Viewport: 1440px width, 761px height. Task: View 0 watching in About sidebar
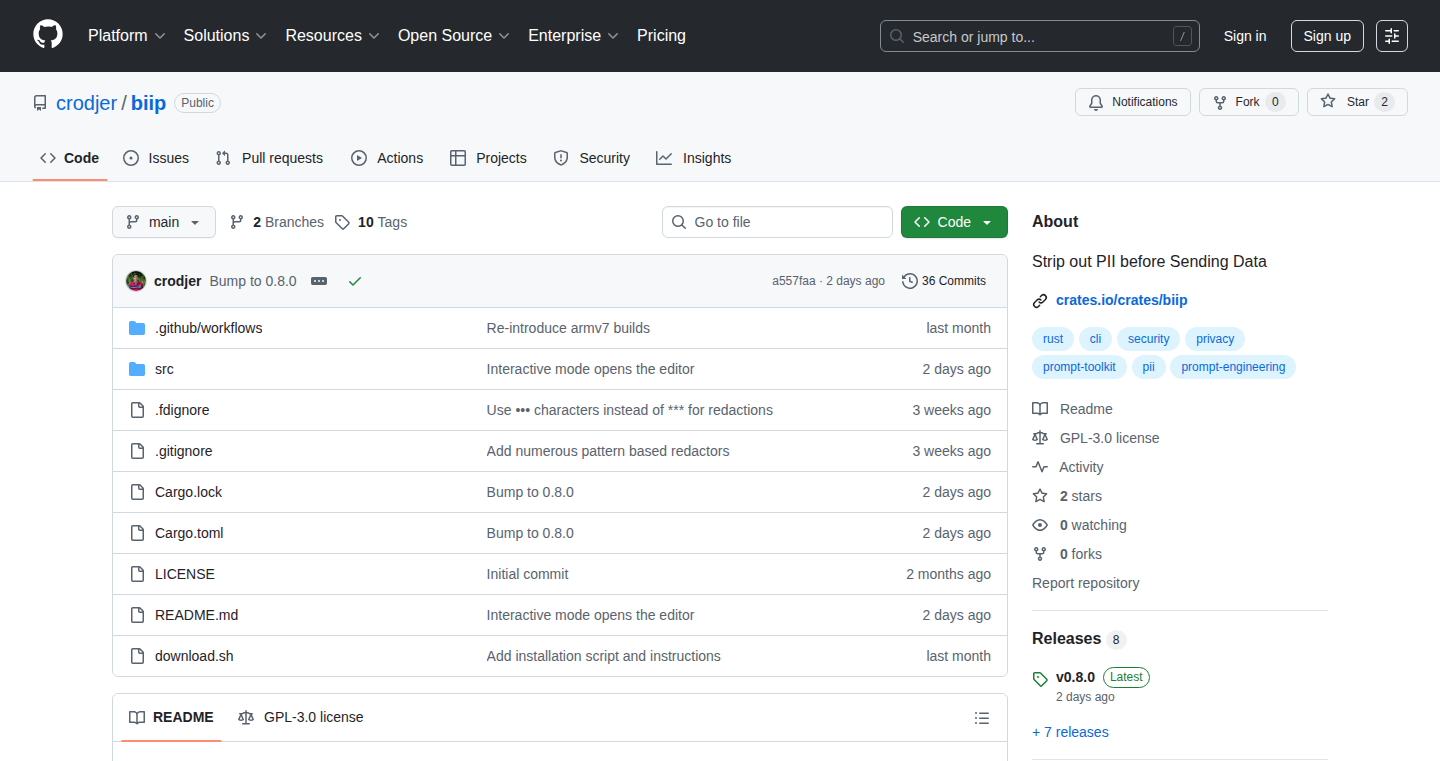point(1080,525)
